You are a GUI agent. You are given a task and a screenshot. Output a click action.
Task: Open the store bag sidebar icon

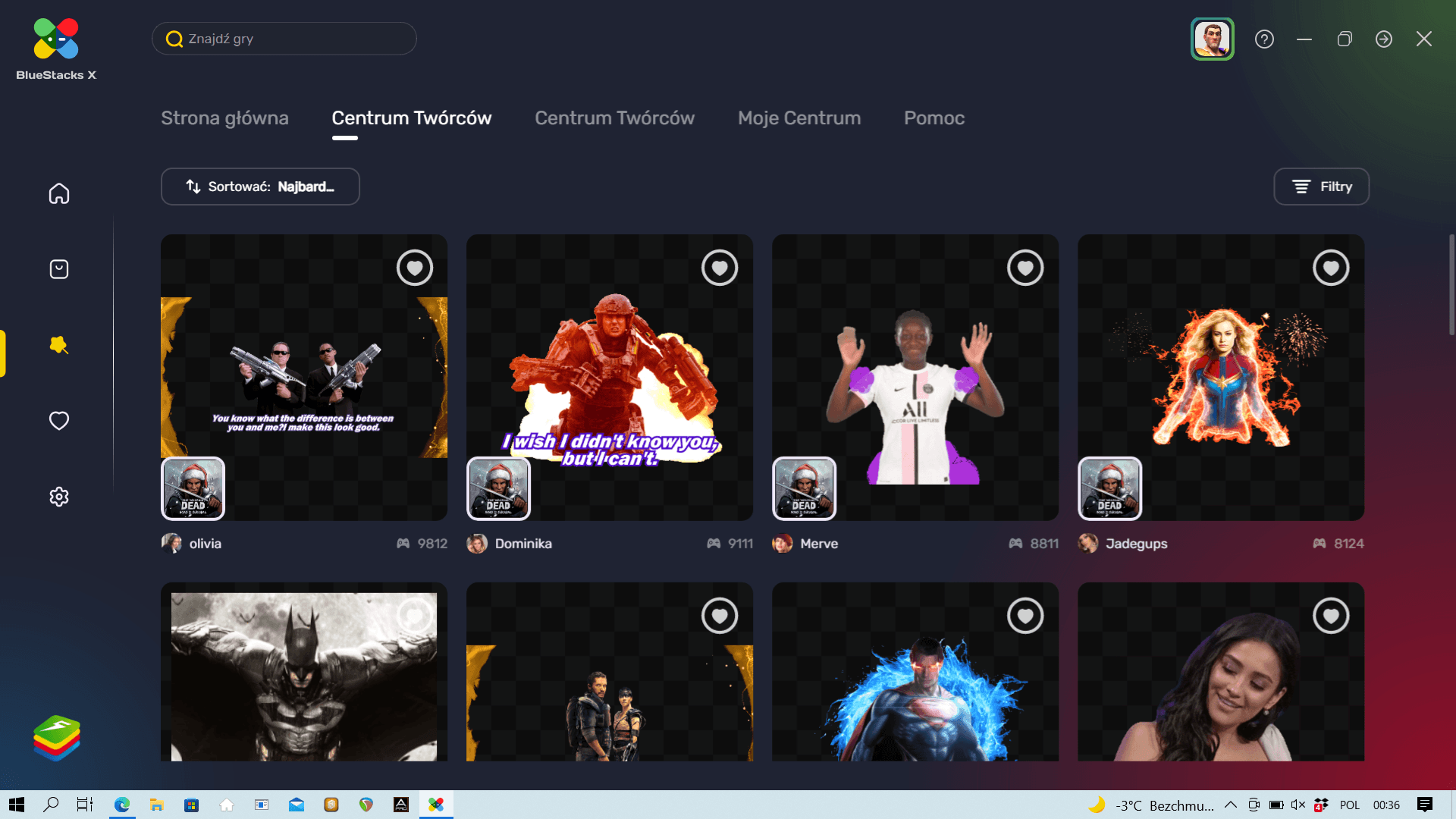(x=59, y=269)
